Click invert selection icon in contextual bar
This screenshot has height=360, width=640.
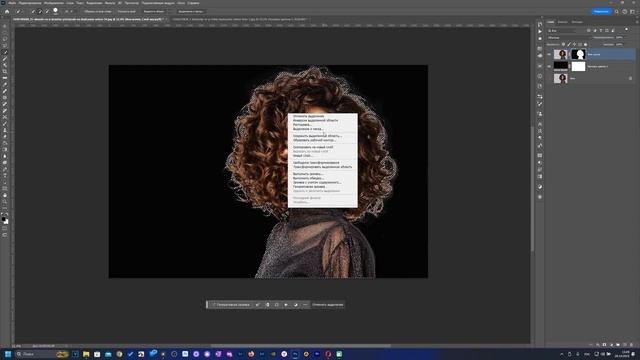point(267,304)
